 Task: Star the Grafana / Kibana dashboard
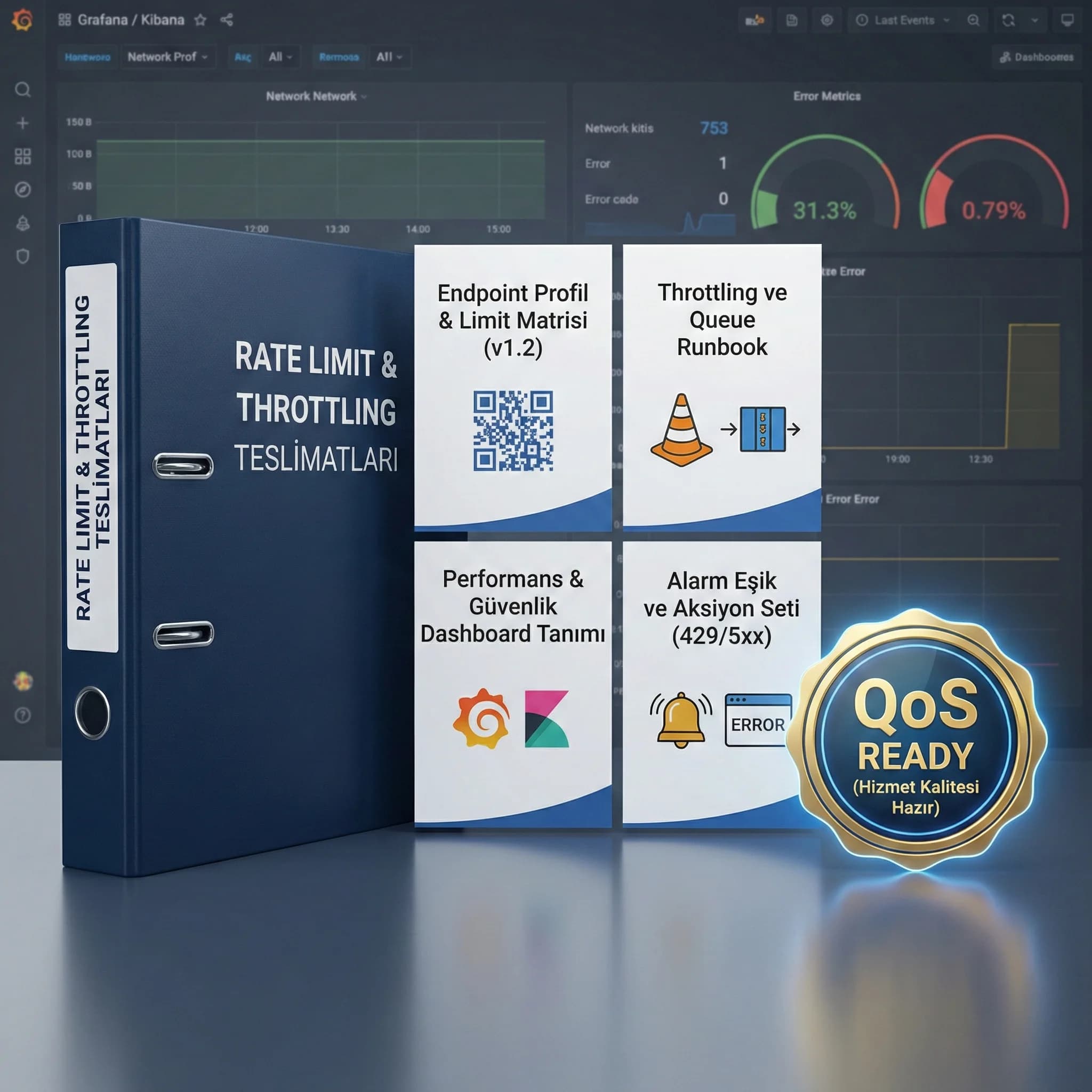tap(200, 20)
